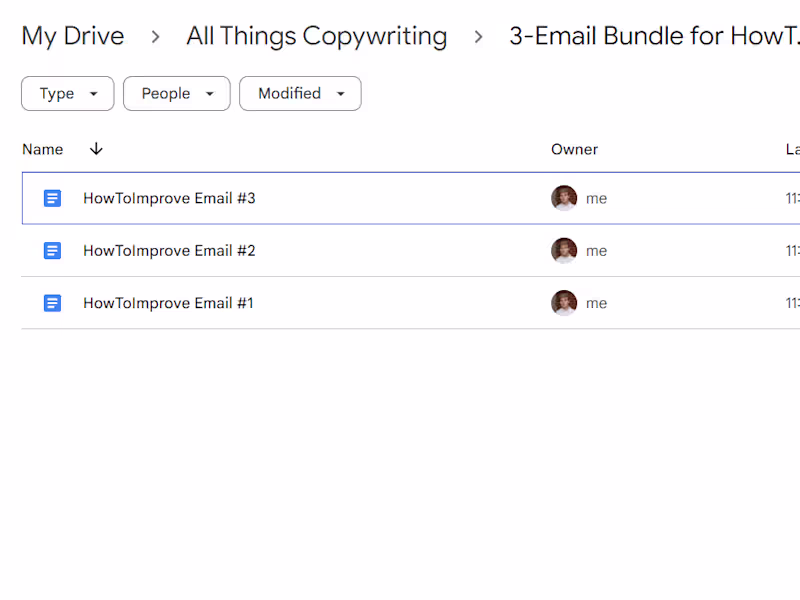Image resolution: width=800 pixels, height=600 pixels.
Task: Select the HowToImprove Email #3 file
Action: (x=169, y=198)
